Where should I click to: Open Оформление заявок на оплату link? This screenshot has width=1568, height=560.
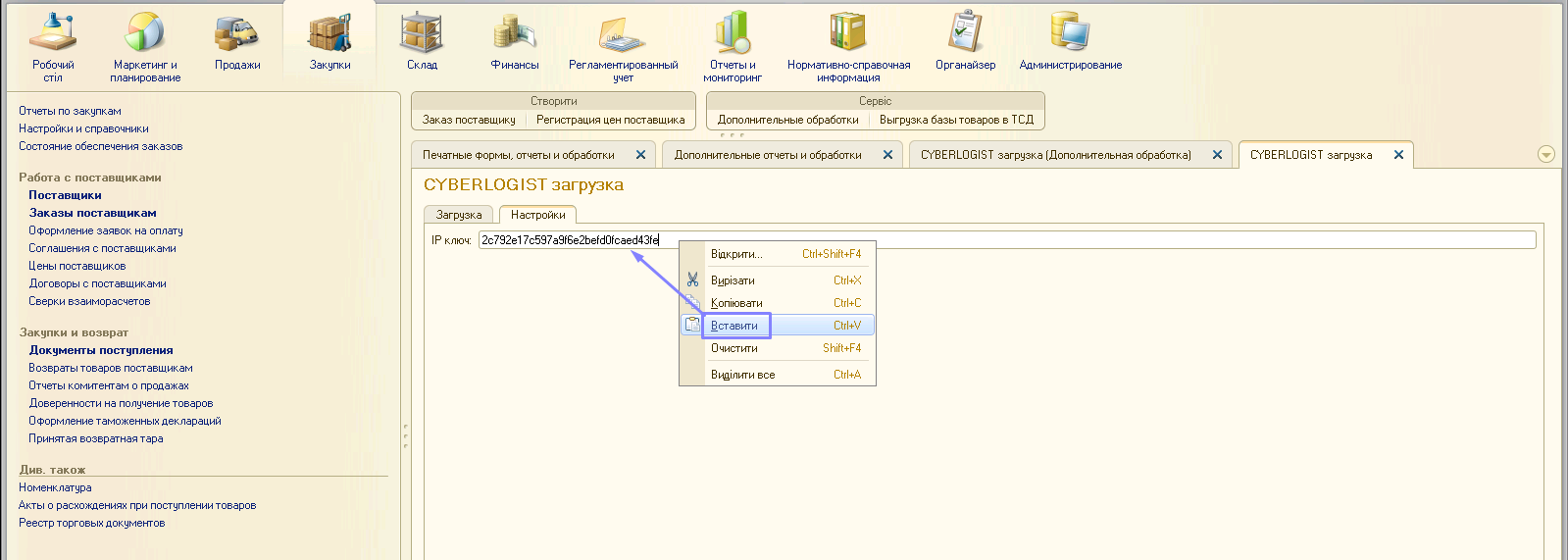106,230
